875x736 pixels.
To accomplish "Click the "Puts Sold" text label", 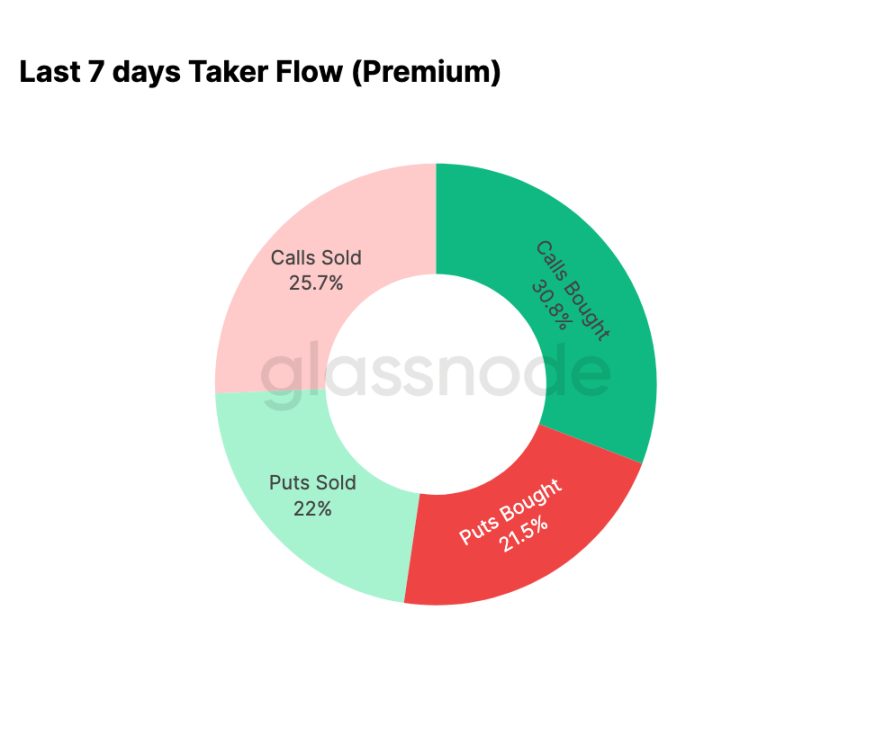I will pyautogui.click(x=312, y=483).
